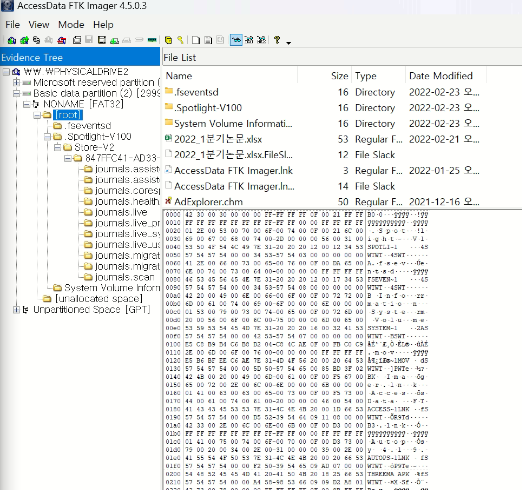Select .Spotlight-V100 row in File List
Screen dimensions: 522x490
pos(322,108)
